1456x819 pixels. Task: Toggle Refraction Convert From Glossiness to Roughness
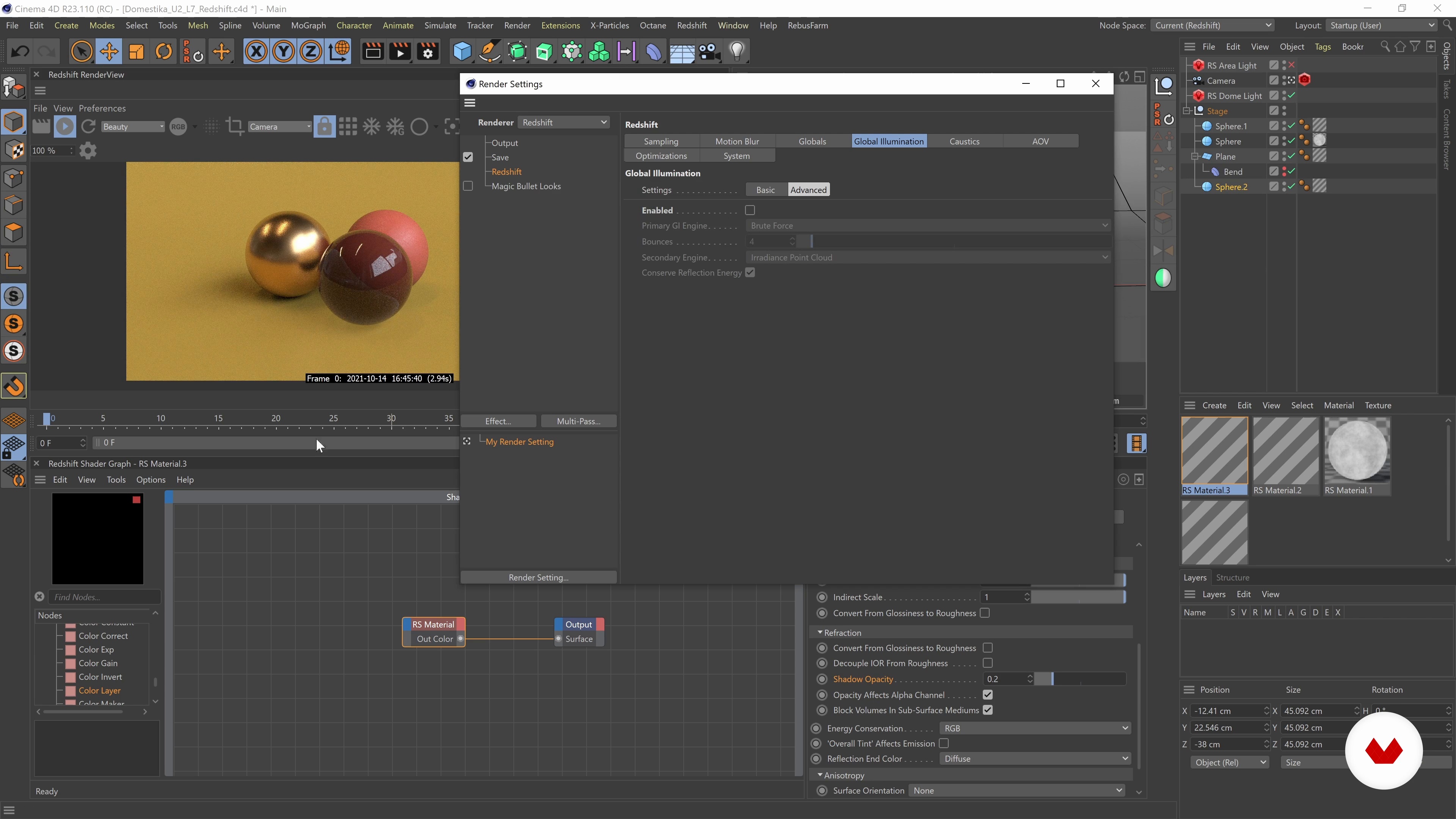pos(988,648)
